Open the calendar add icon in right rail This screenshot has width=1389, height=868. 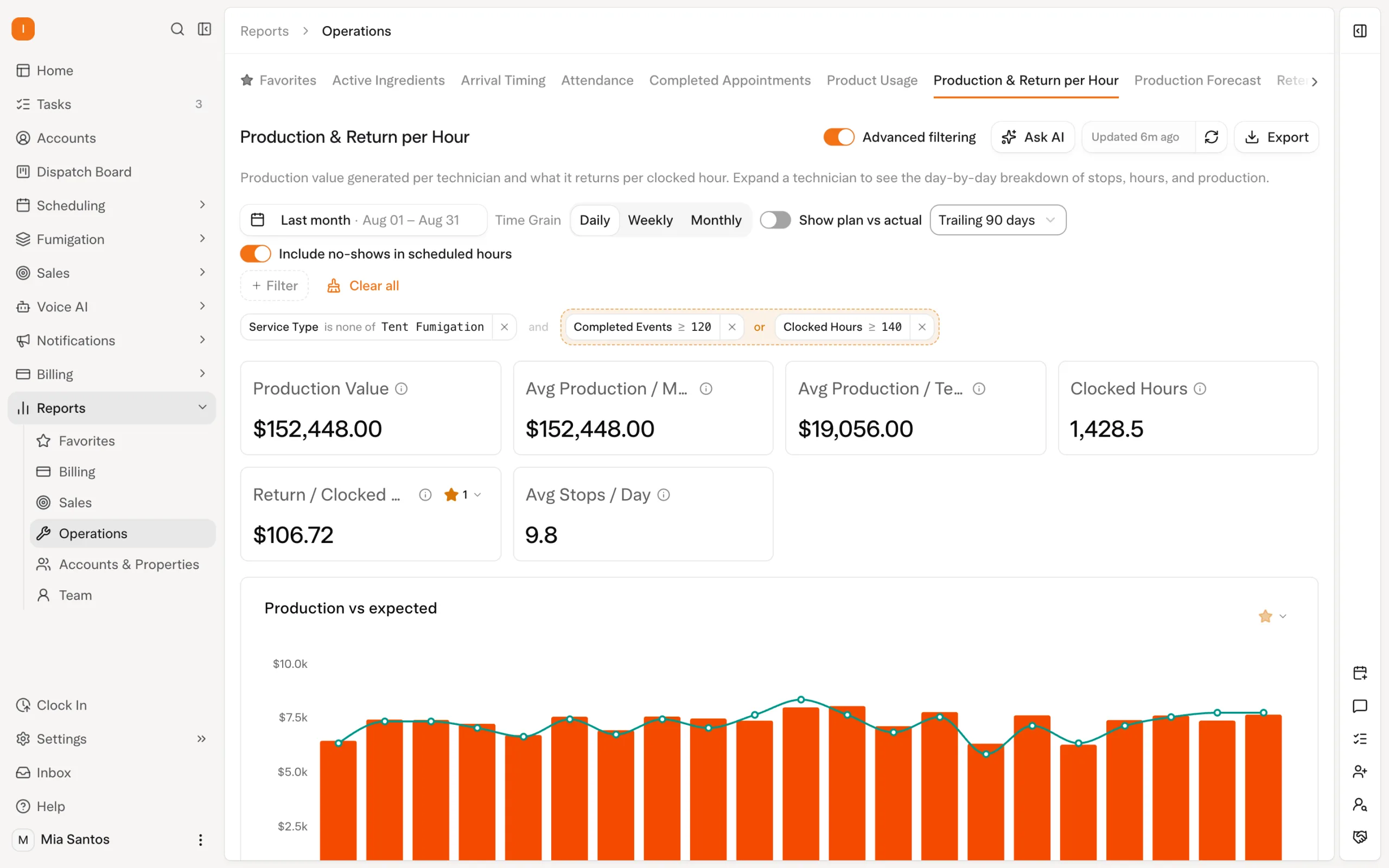coord(1360,673)
